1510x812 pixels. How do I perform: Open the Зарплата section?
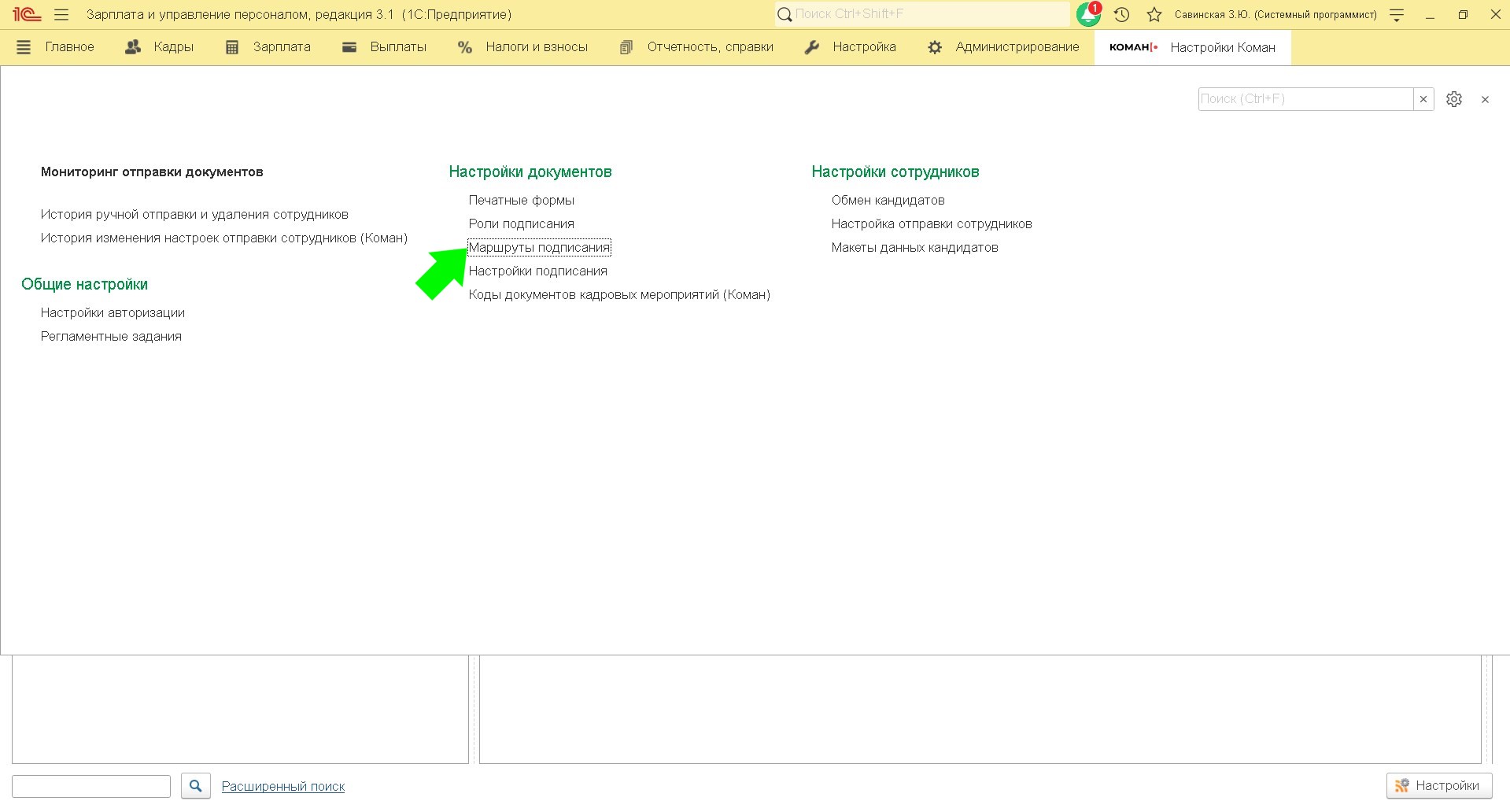click(x=268, y=47)
